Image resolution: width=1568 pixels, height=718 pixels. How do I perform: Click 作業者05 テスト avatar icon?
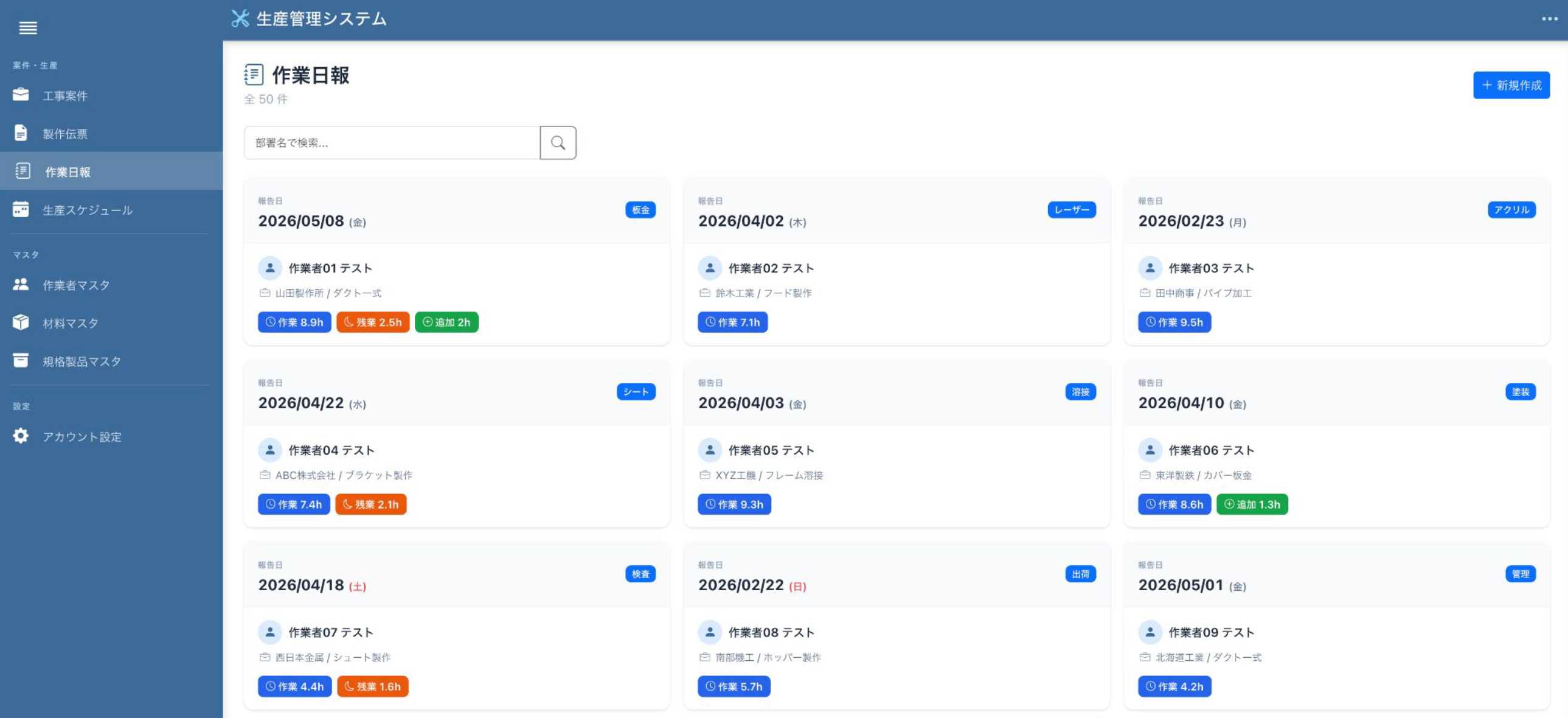pos(710,450)
